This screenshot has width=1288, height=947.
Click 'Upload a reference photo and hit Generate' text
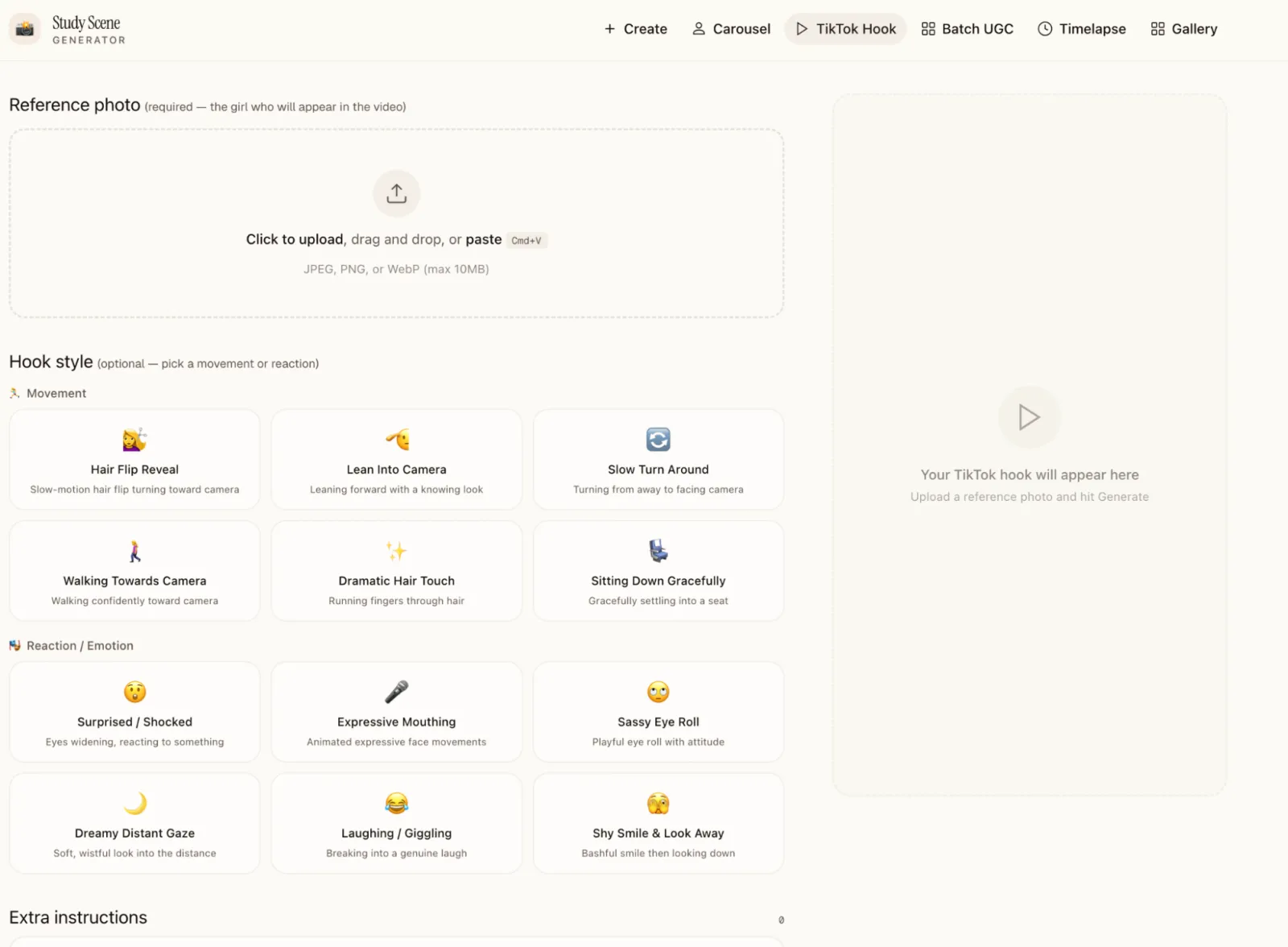click(1030, 497)
